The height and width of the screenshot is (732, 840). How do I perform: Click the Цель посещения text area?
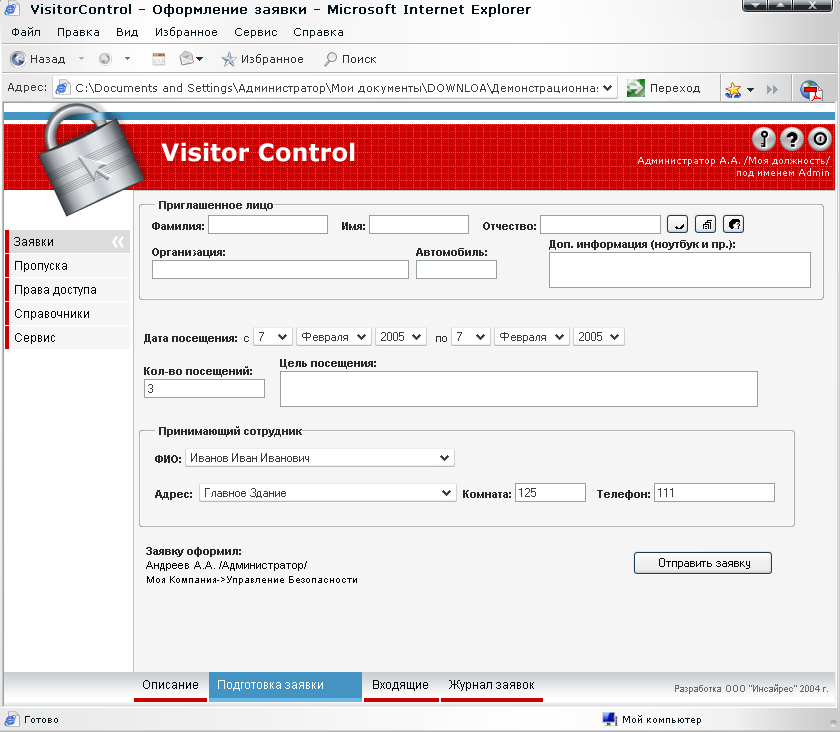[519, 389]
